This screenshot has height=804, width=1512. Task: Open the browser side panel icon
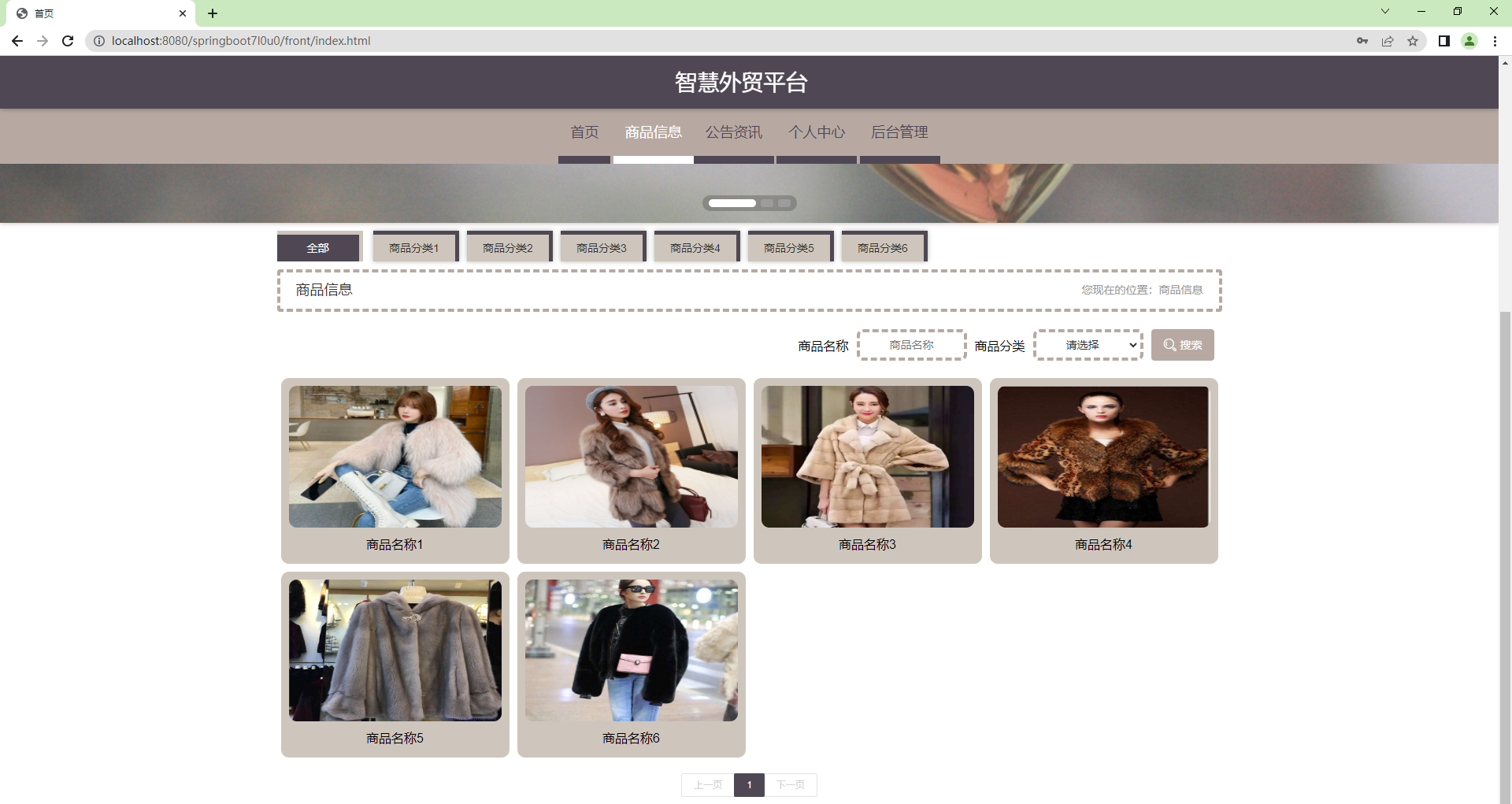pyautogui.click(x=1444, y=41)
